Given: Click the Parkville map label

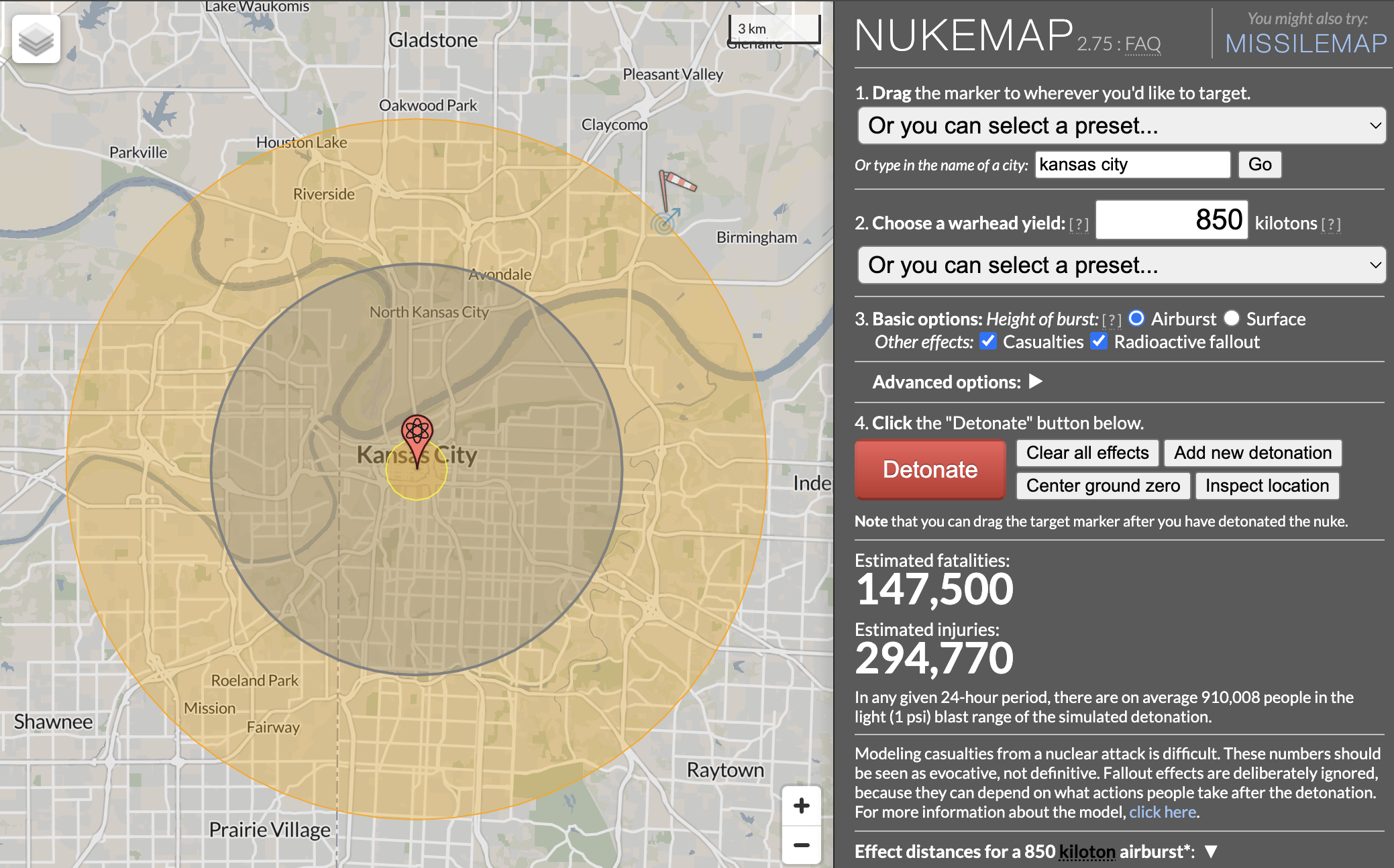Looking at the screenshot, I should [x=138, y=152].
